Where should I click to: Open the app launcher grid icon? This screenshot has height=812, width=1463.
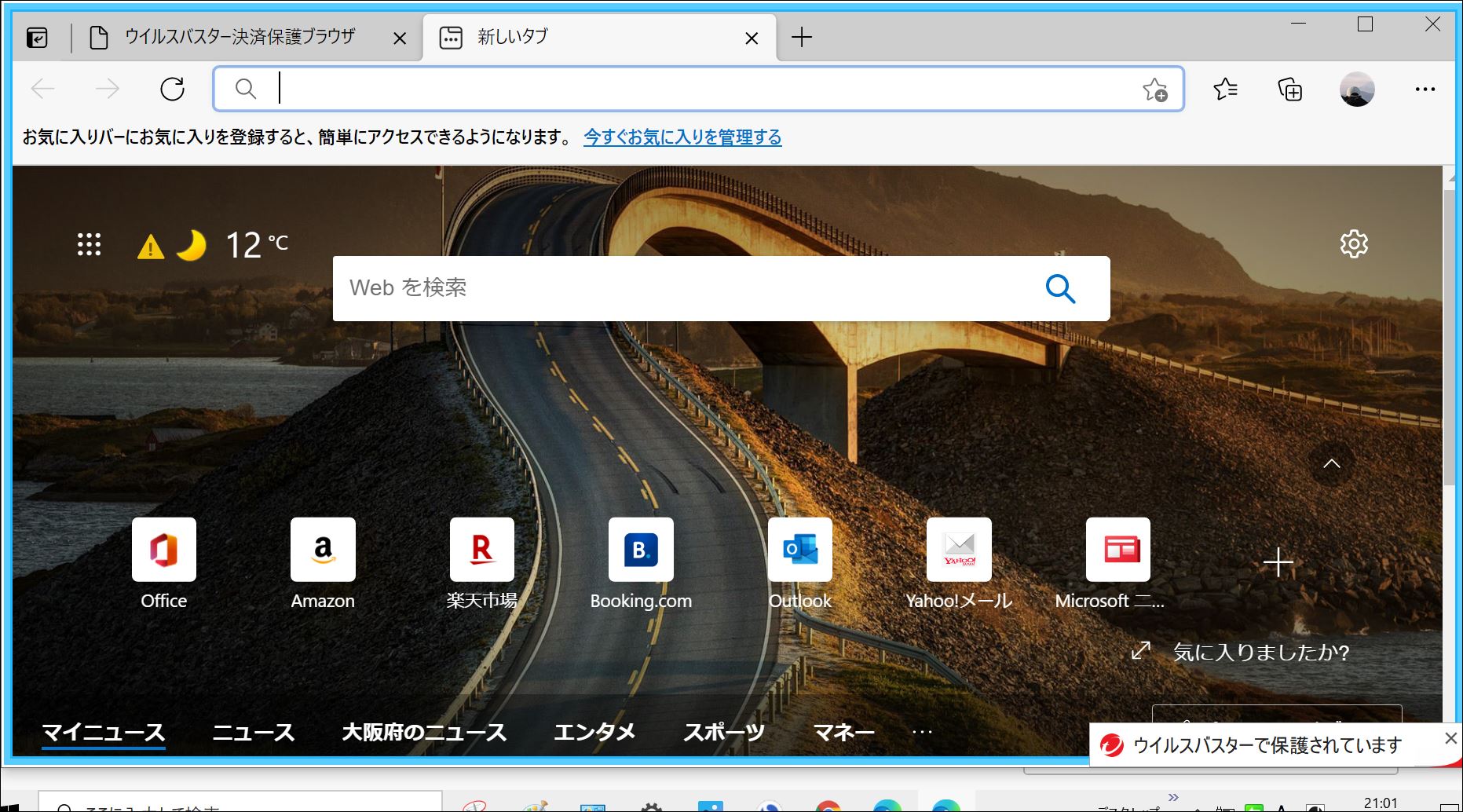coord(89,244)
